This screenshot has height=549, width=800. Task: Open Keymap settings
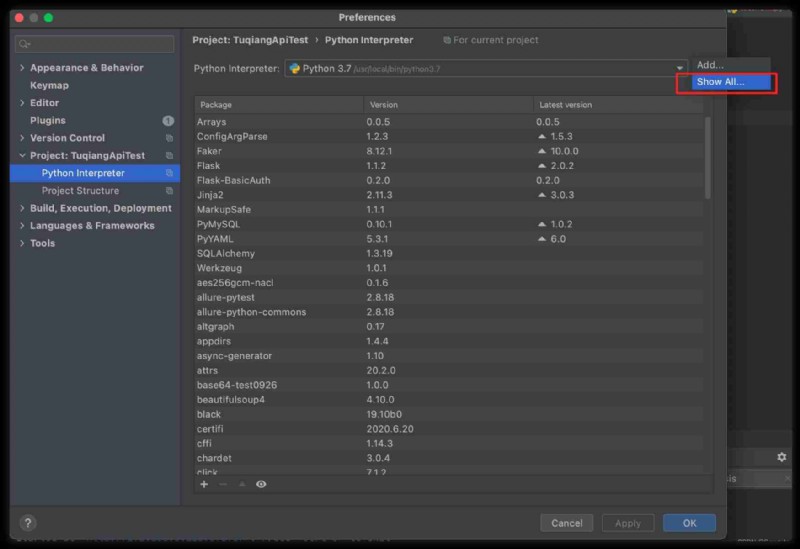[49, 85]
